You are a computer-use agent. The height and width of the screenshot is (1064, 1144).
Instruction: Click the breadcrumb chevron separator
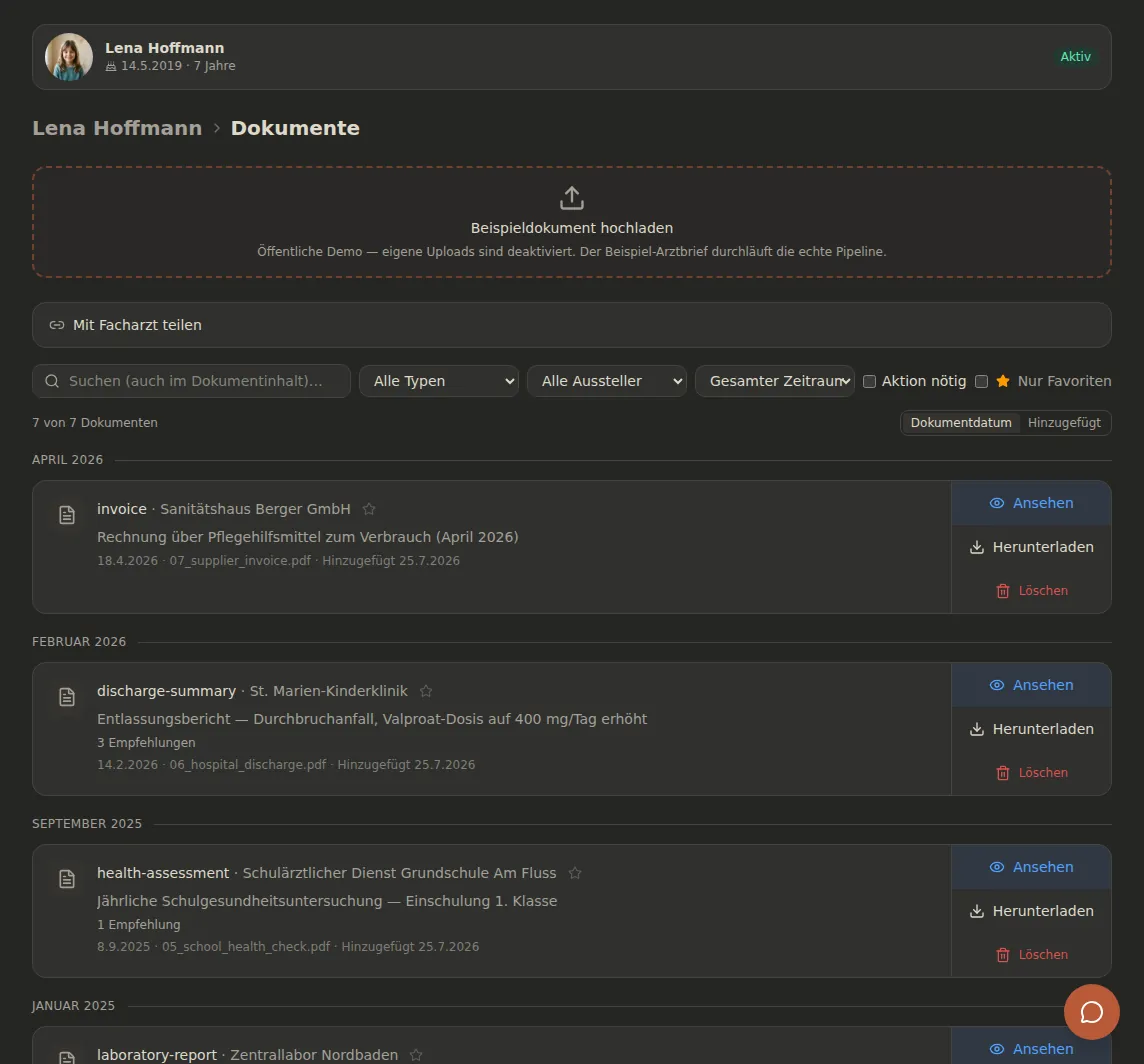[217, 128]
